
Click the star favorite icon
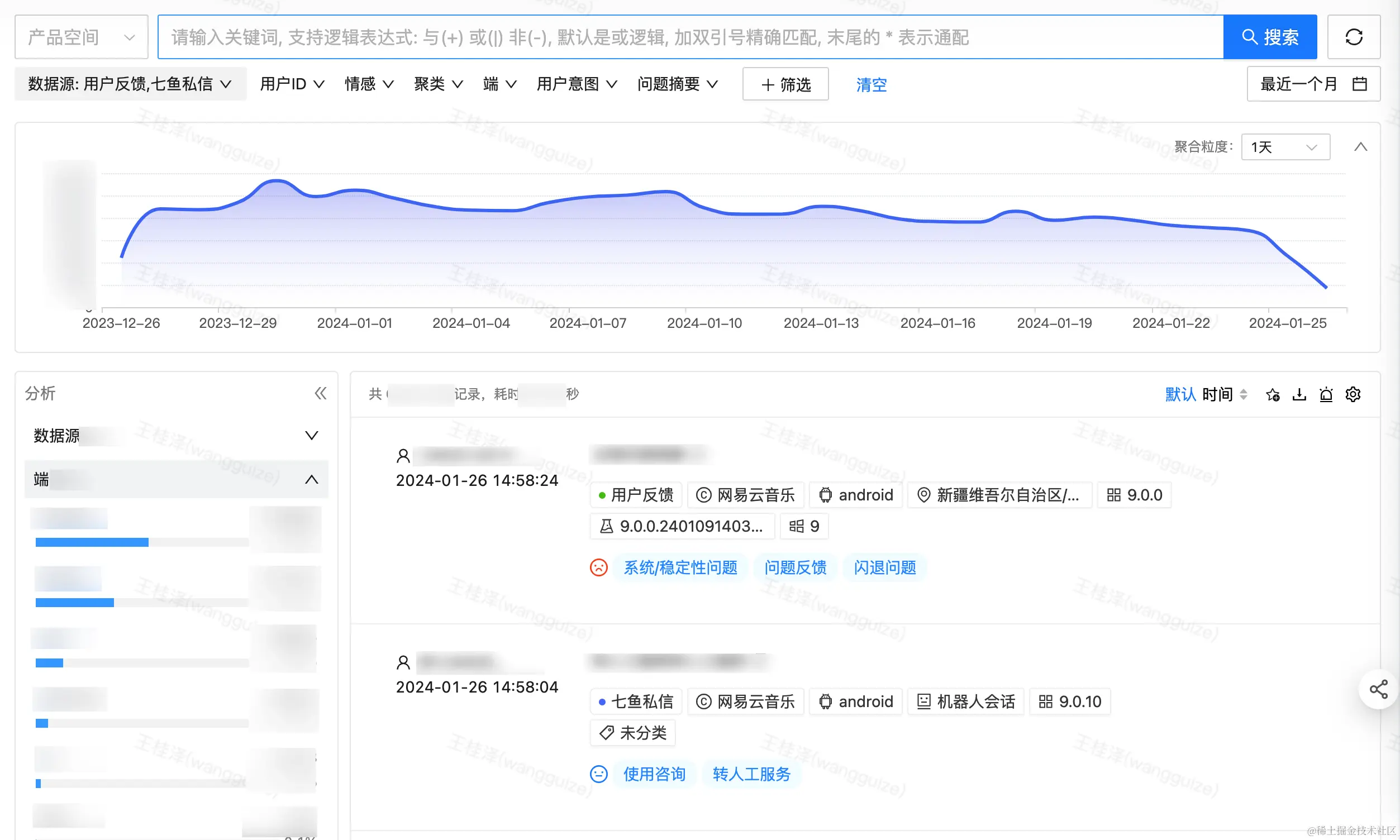pos(1273,394)
